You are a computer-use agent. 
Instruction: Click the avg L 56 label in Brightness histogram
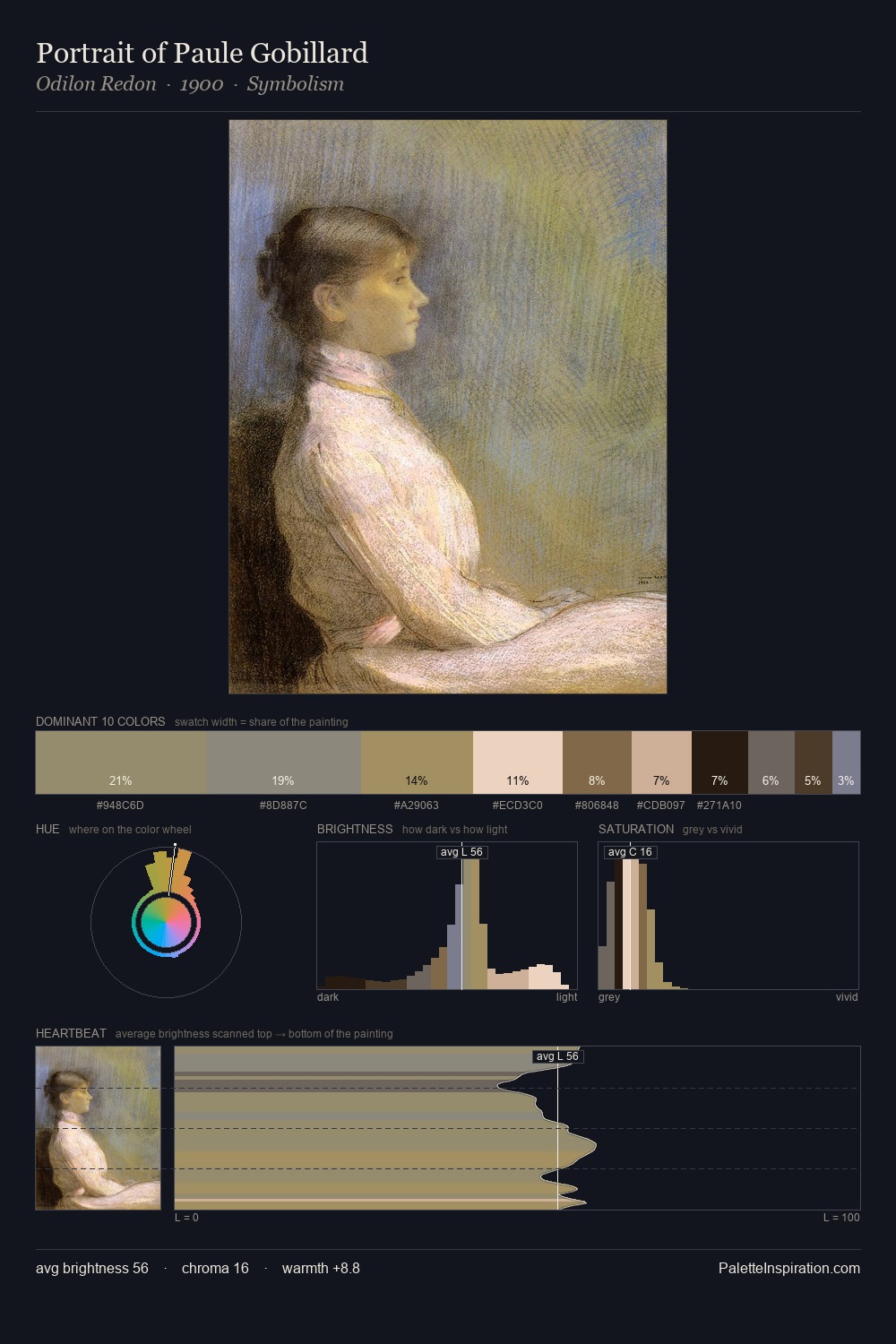coord(462,852)
